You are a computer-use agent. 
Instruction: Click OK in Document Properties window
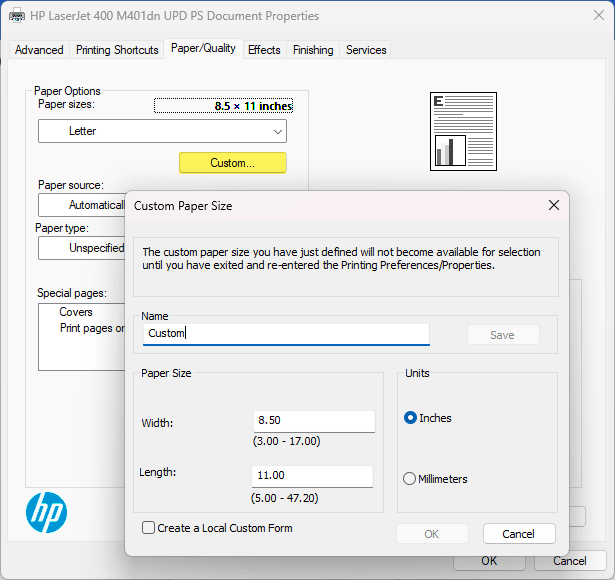489,561
